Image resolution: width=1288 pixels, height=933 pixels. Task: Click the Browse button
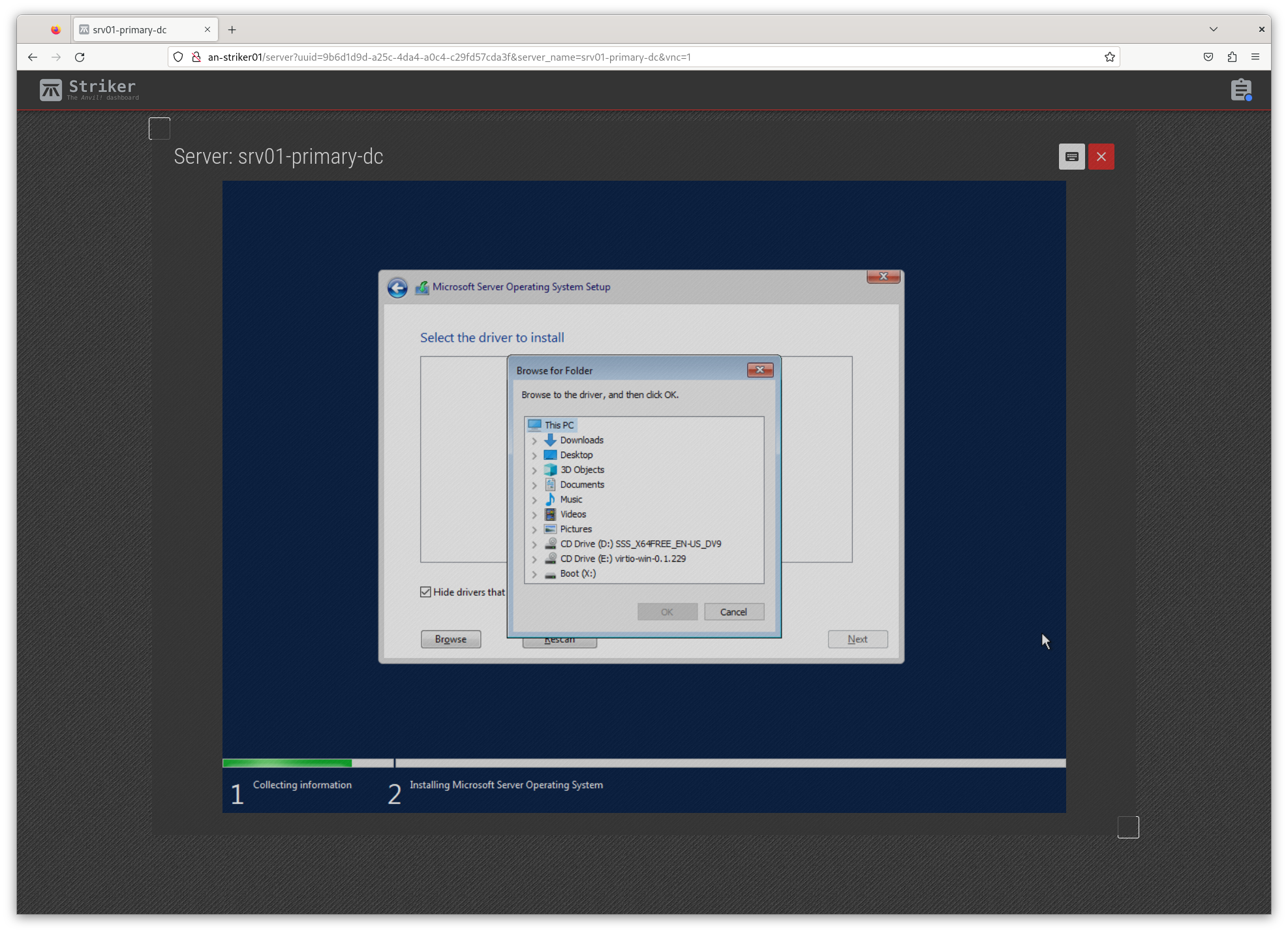click(451, 639)
